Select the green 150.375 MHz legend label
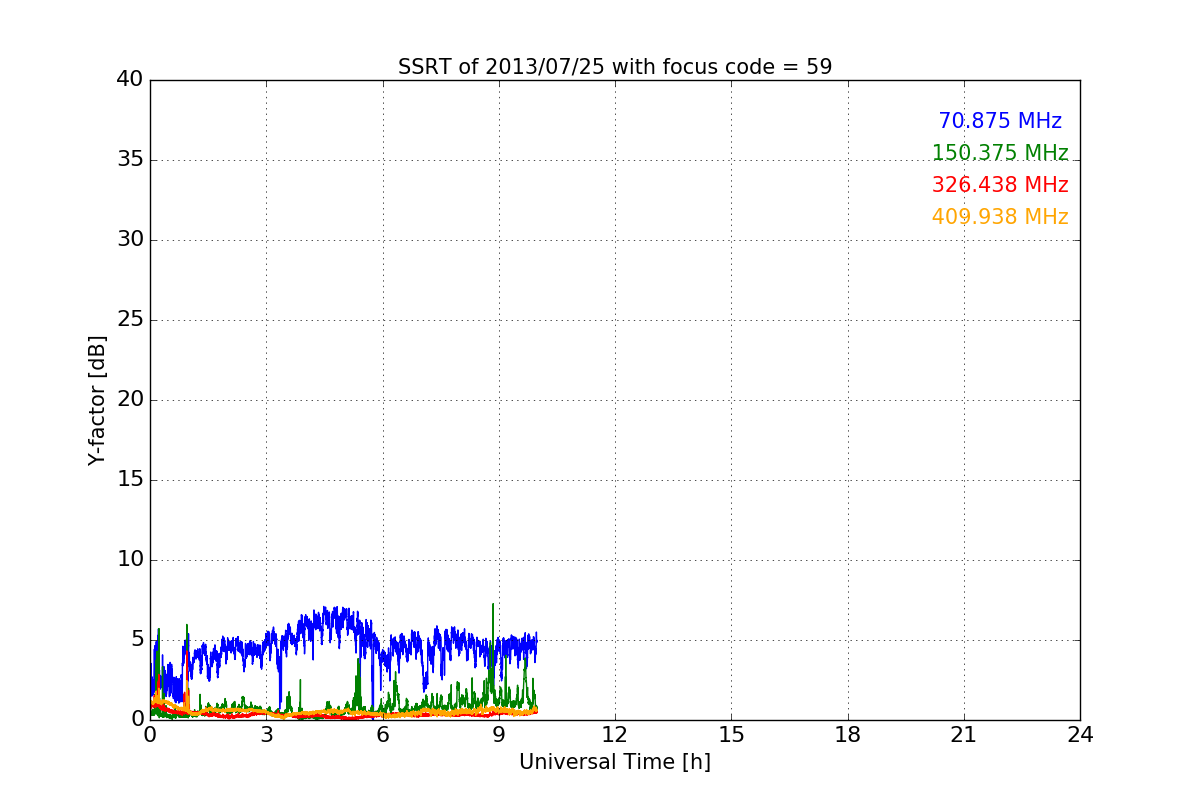The image size is (1200, 800). pos(1000,153)
